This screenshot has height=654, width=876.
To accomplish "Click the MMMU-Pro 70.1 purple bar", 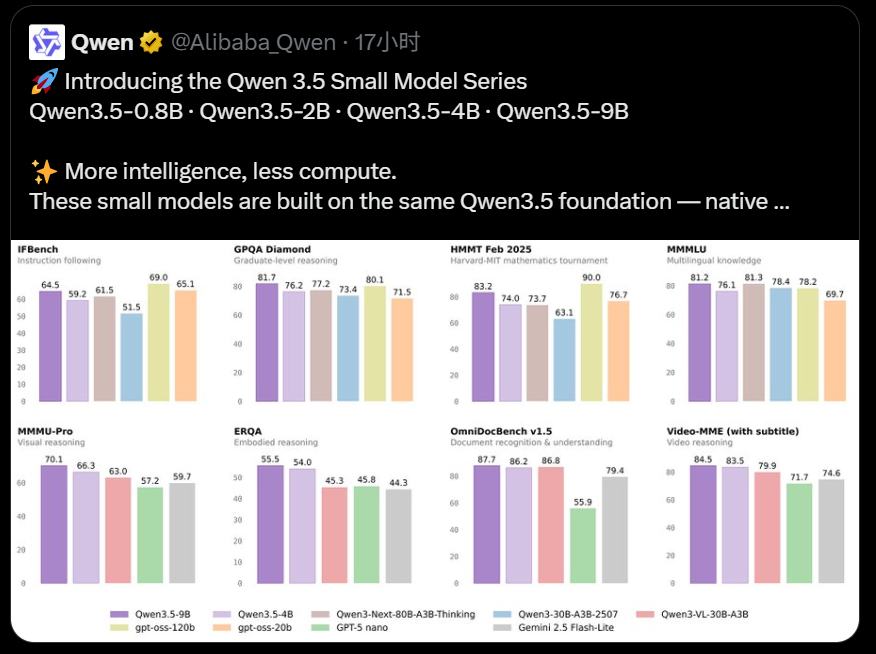I will click(x=54, y=524).
